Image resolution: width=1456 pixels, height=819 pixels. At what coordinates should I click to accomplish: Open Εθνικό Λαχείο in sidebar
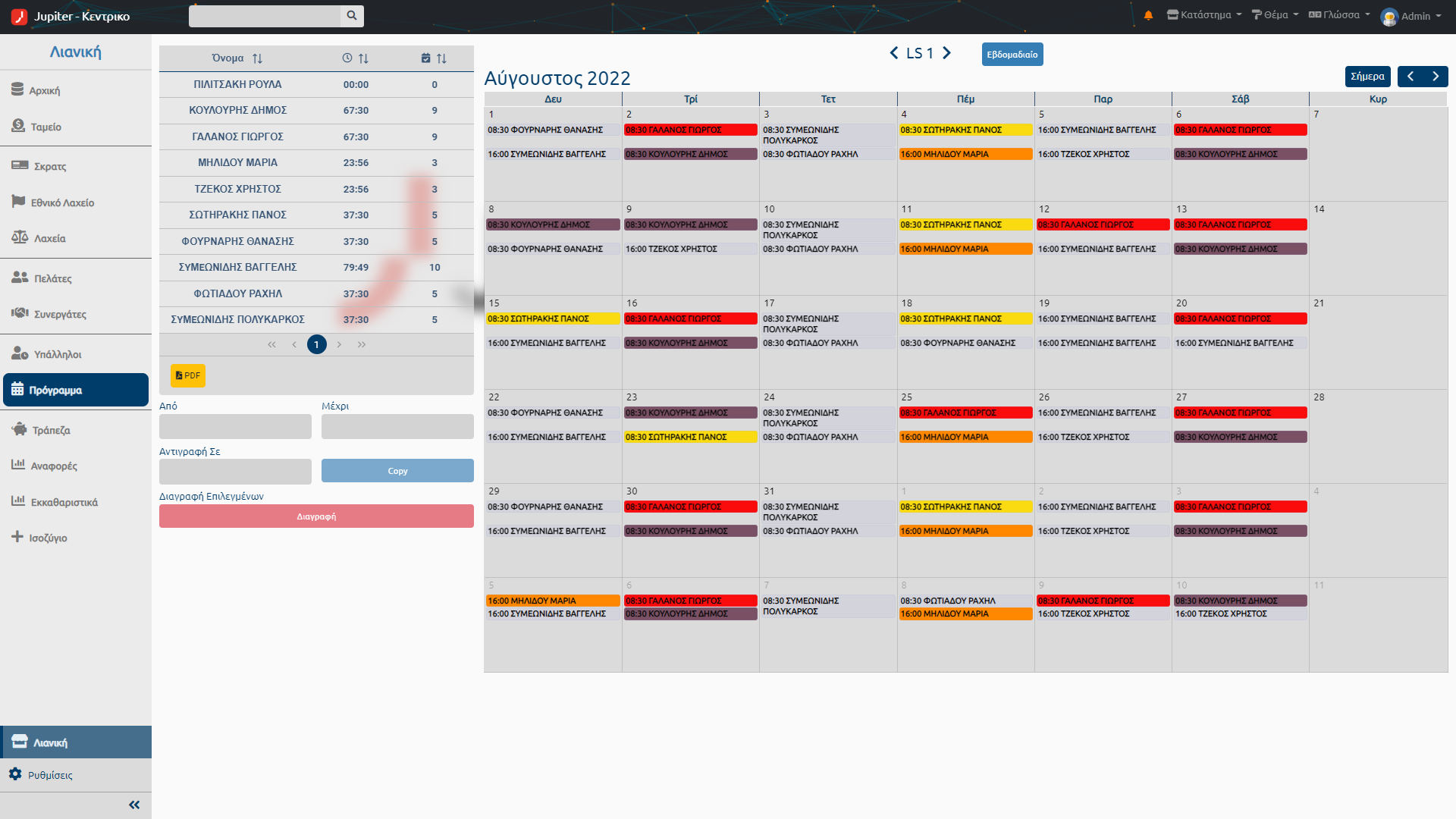click(76, 202)
